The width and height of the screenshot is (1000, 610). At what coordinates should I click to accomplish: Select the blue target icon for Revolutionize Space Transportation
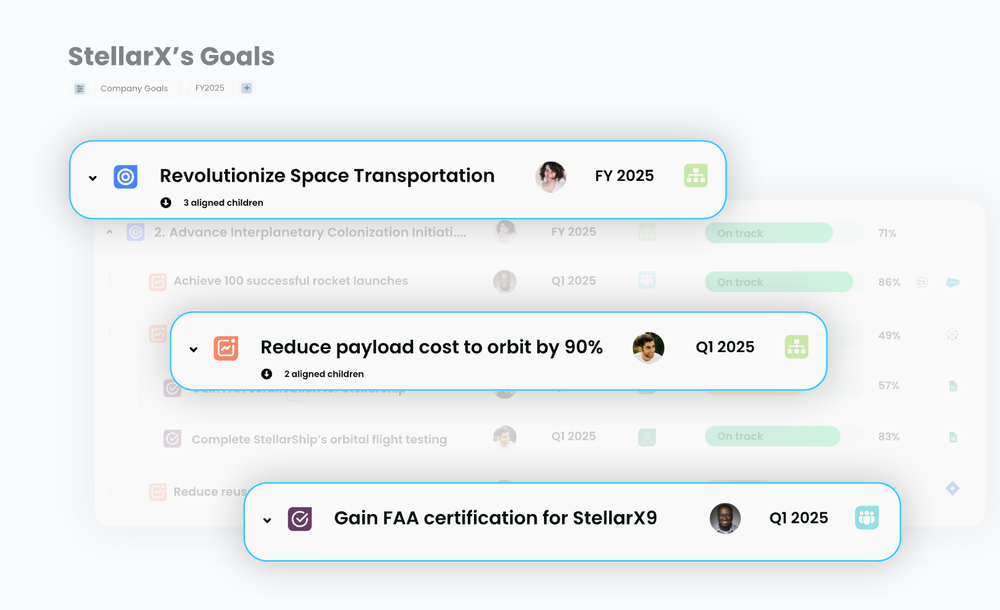[124, 175]
